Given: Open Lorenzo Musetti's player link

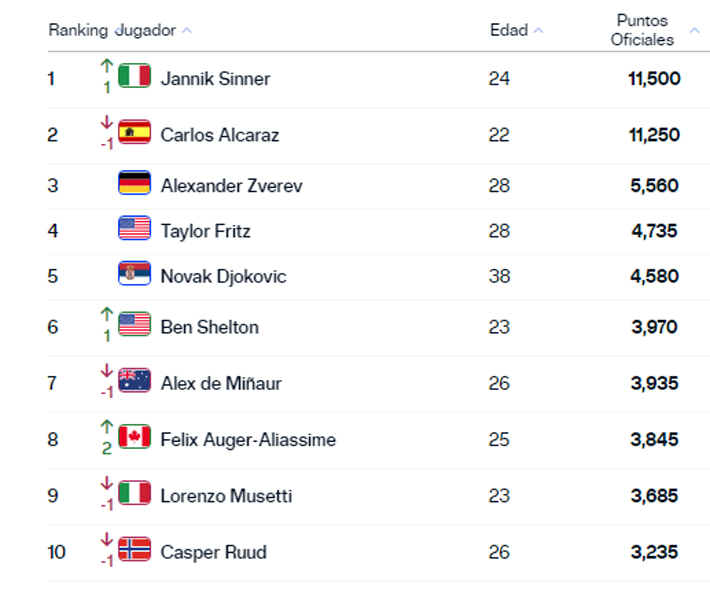Looking at the screenshot, I should coord(226,496).
